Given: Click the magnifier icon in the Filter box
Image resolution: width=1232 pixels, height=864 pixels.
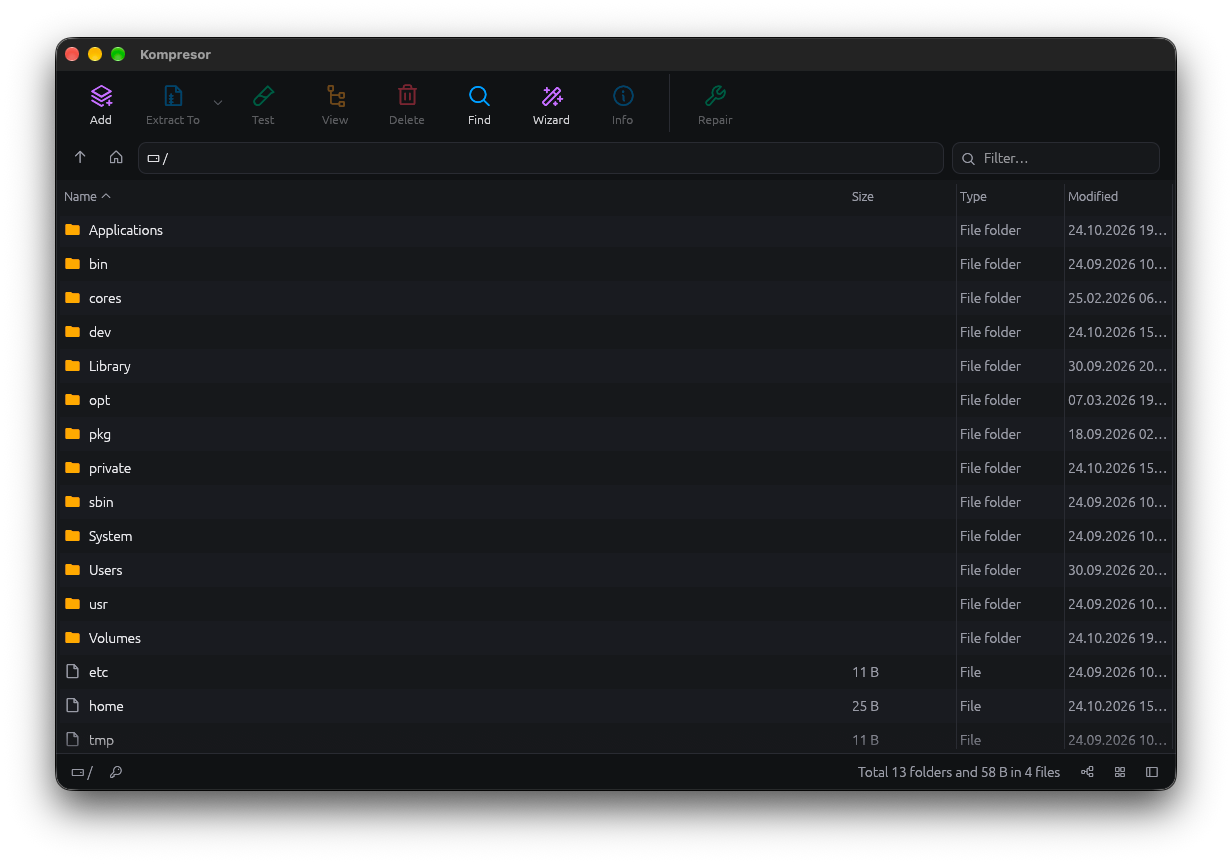Looking at the screenshot, I should click(969, 158).
